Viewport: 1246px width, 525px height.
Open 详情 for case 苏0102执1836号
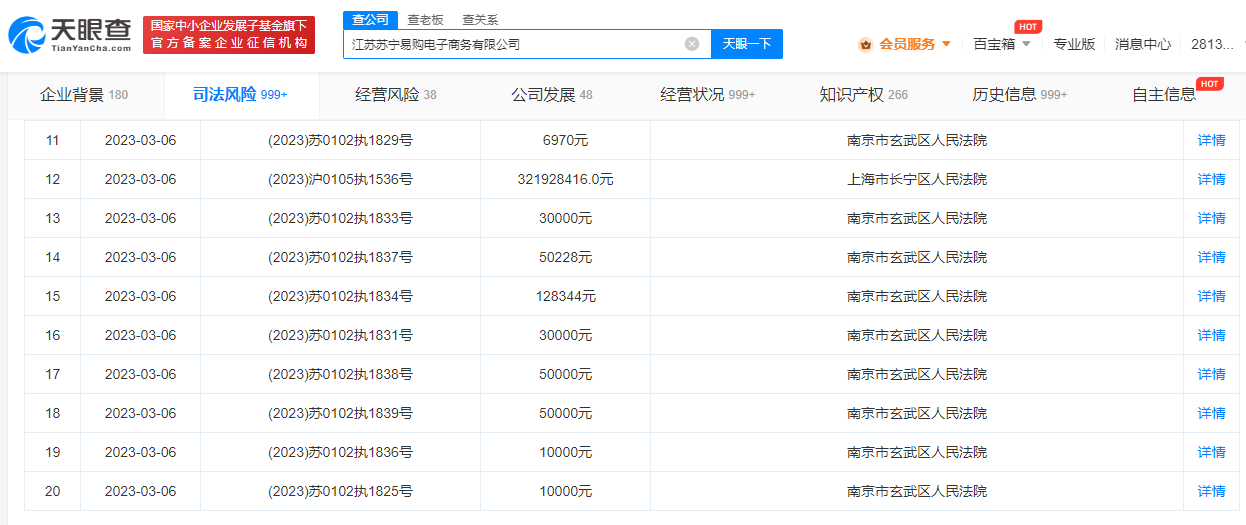(x=1211, y=452)
